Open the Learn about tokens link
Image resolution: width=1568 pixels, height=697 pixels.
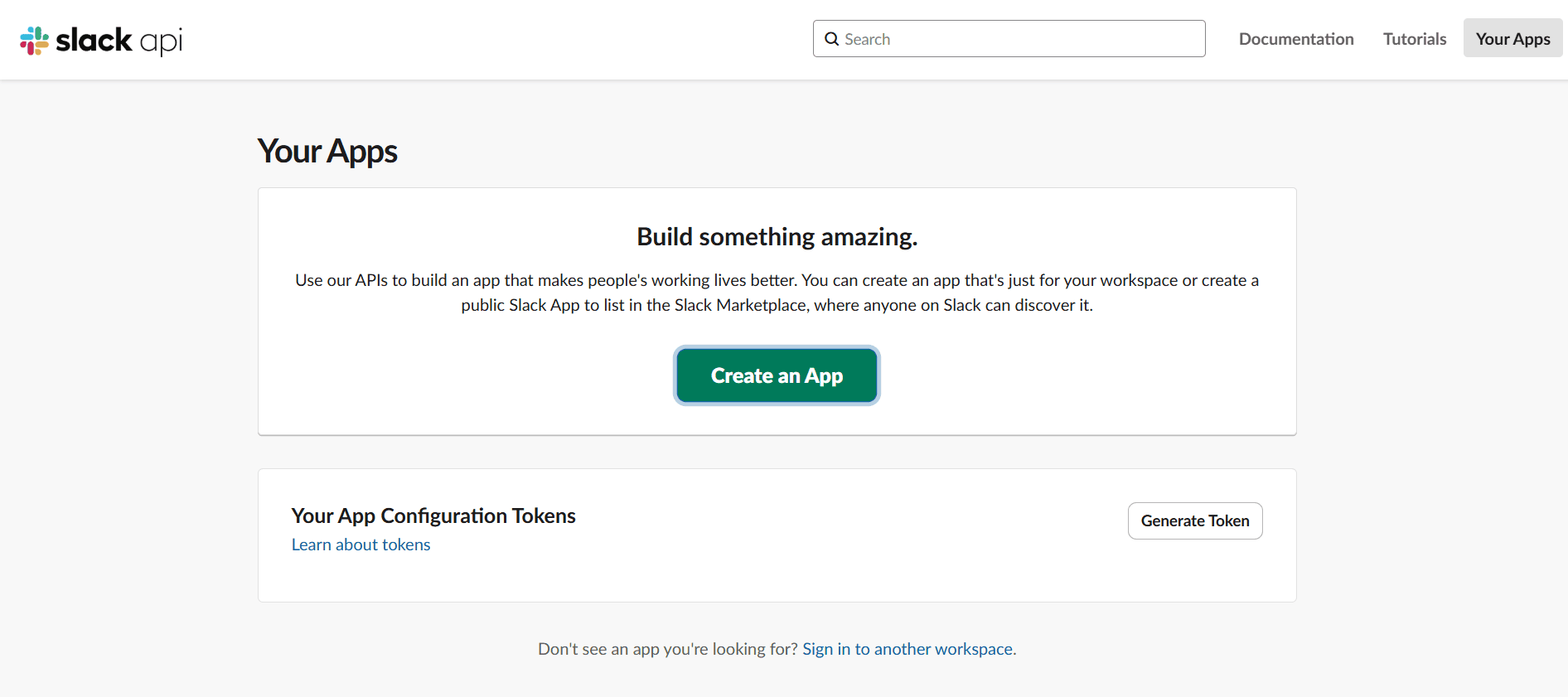point(361,545)
